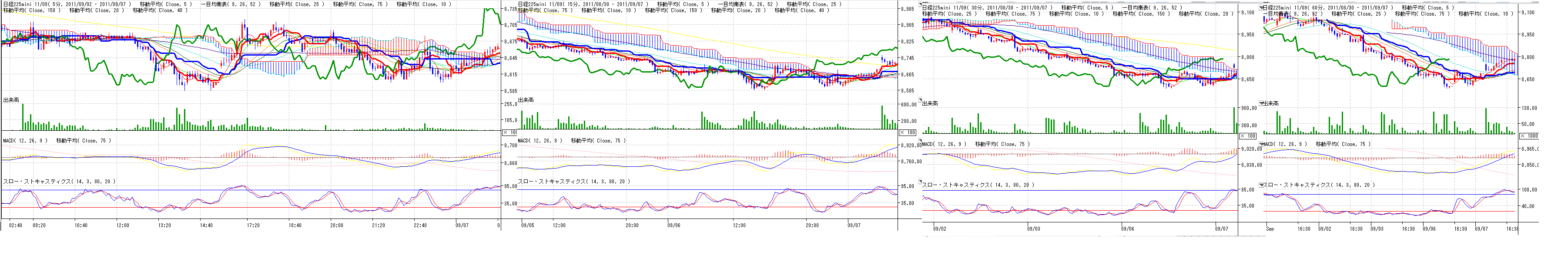Click the 09/03 date marker on 30-minute chart

click(x=1033, y=229)
